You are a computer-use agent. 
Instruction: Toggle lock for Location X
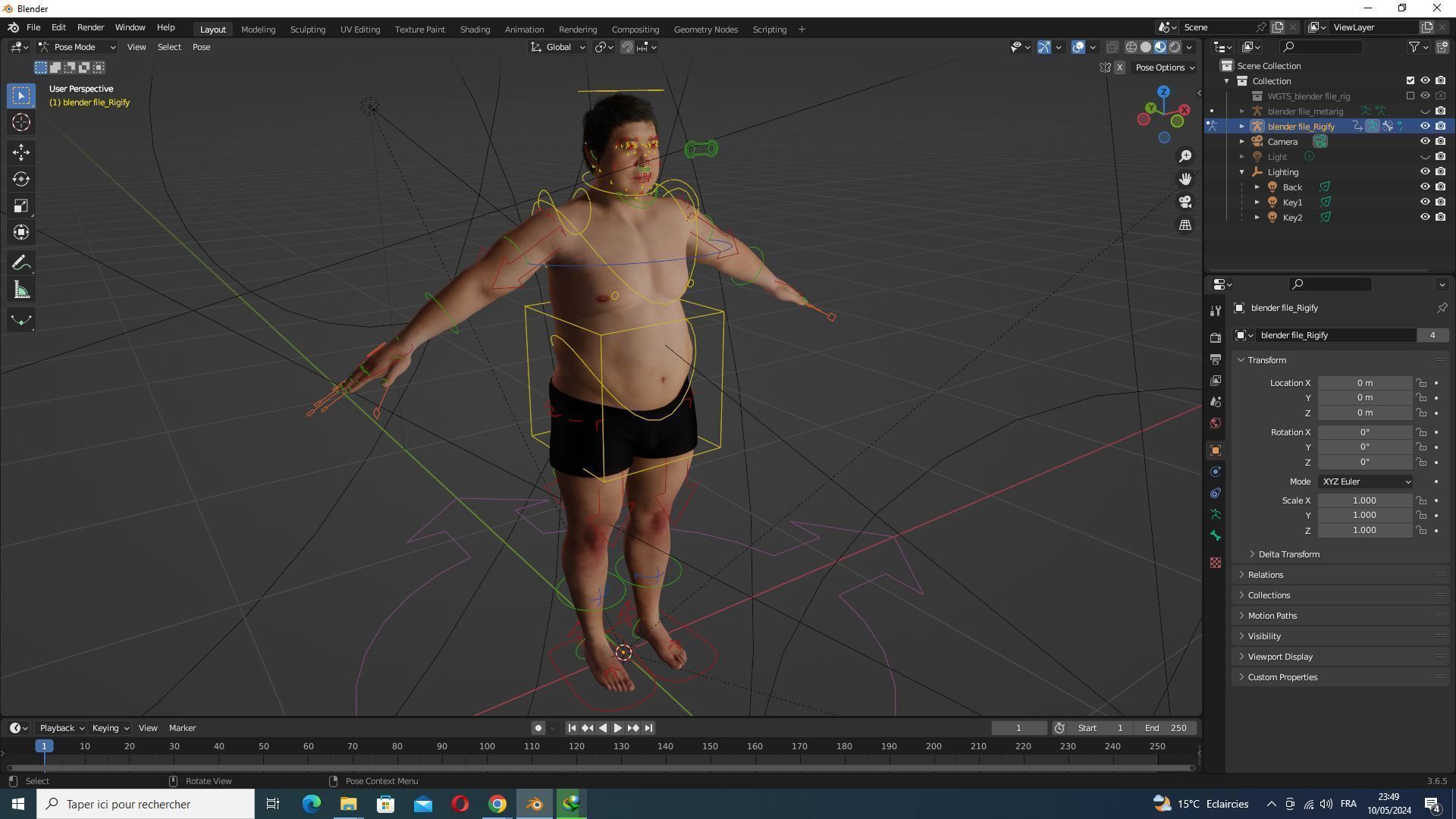1421,383
